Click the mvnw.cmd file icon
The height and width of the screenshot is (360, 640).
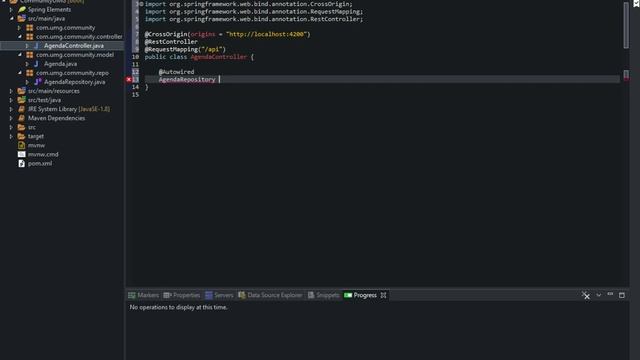22,154
